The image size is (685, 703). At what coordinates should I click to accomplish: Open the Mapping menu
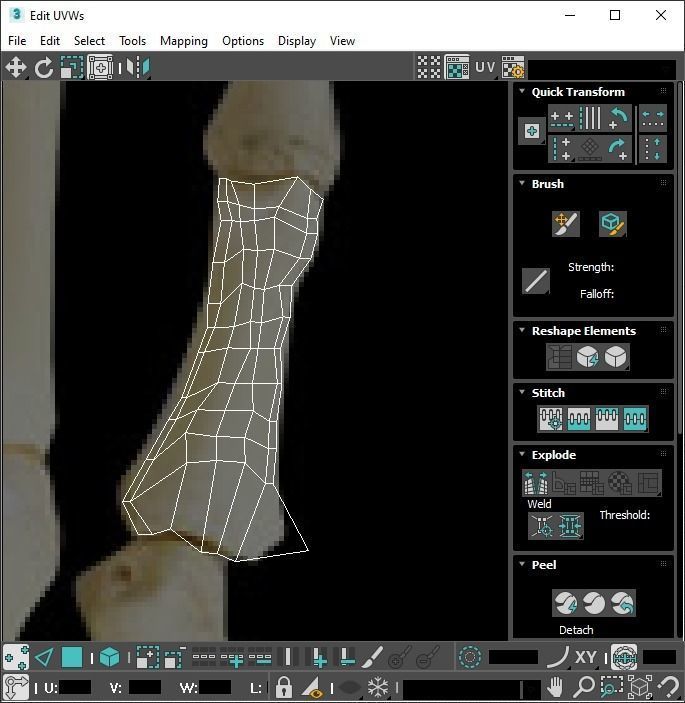(184, 41)
